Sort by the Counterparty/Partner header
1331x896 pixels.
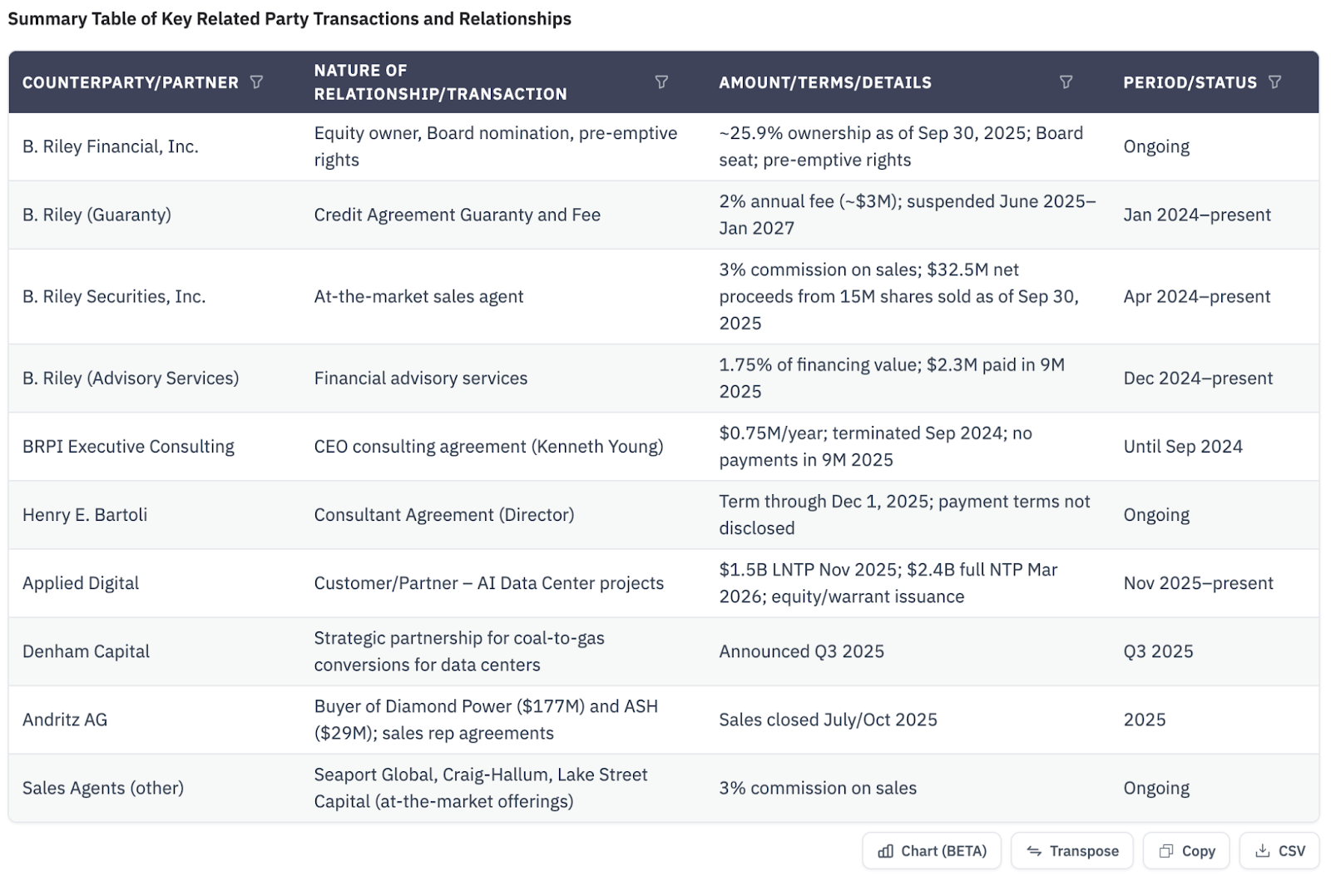point(130,82)
